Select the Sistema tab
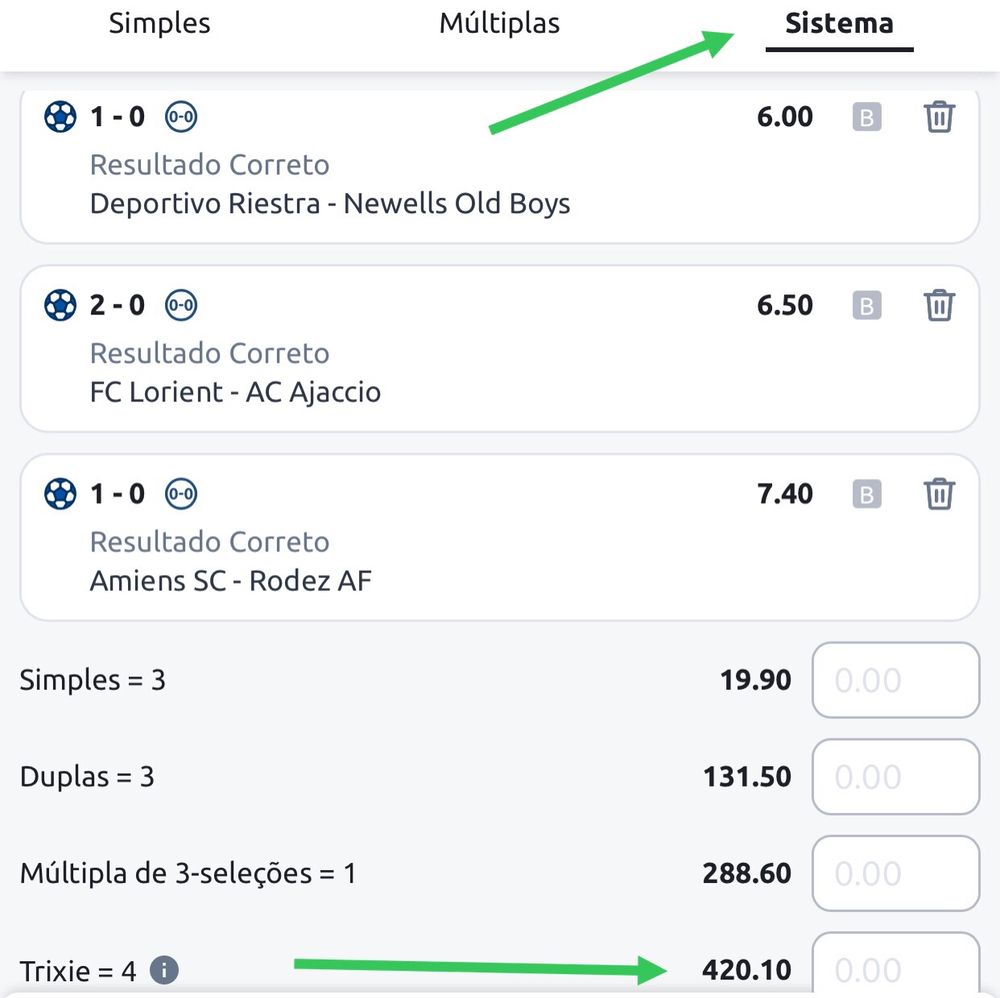The image size is (1000, 998). (839, 24)
